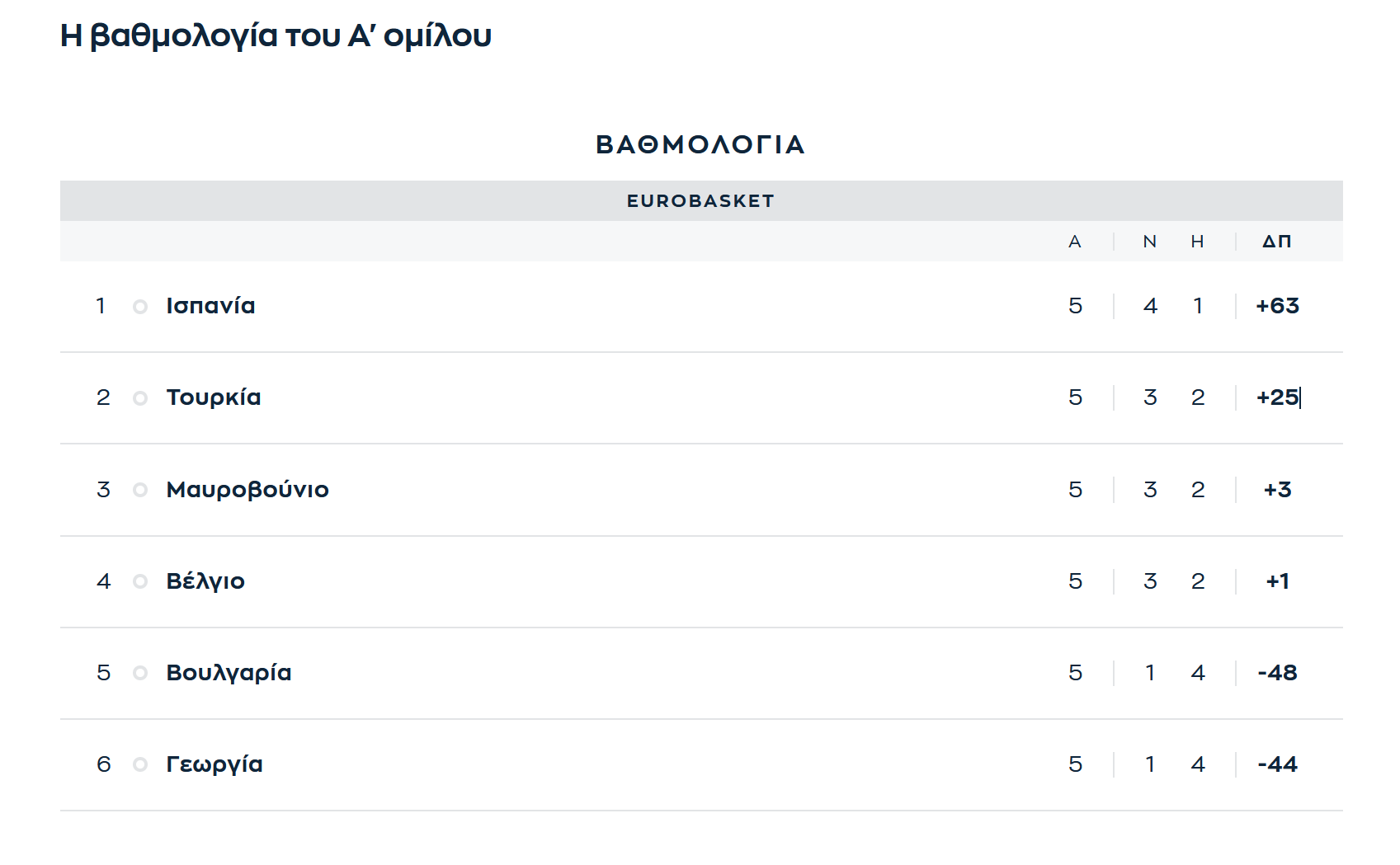Image resolution: width=1400 pixels, height=865 pixels.
Task: Click the Α games column header
Action: (x=1075, y=242)
